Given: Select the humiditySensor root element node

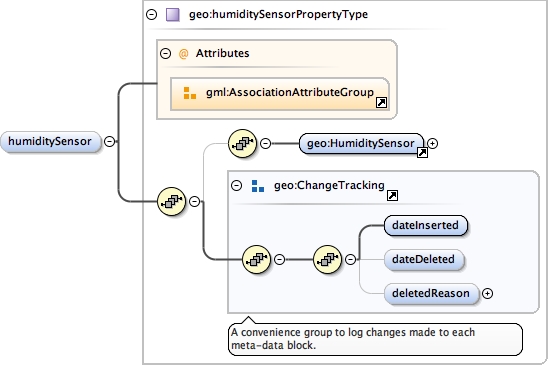Looking at the screenshot, I should point(50,141).
